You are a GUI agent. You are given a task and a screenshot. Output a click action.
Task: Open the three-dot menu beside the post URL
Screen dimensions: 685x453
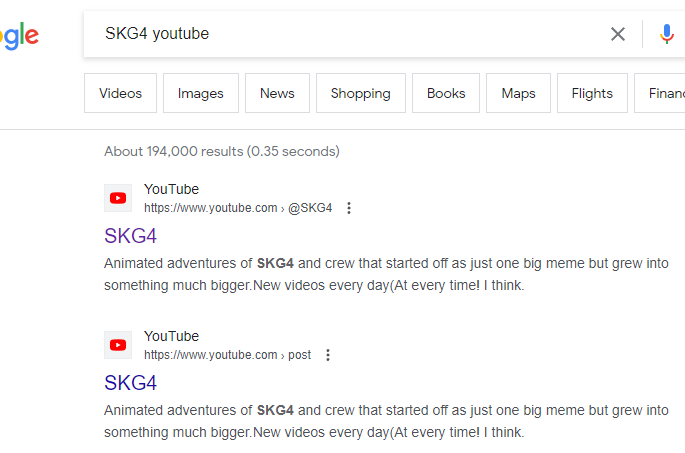[x=328, y=355]
